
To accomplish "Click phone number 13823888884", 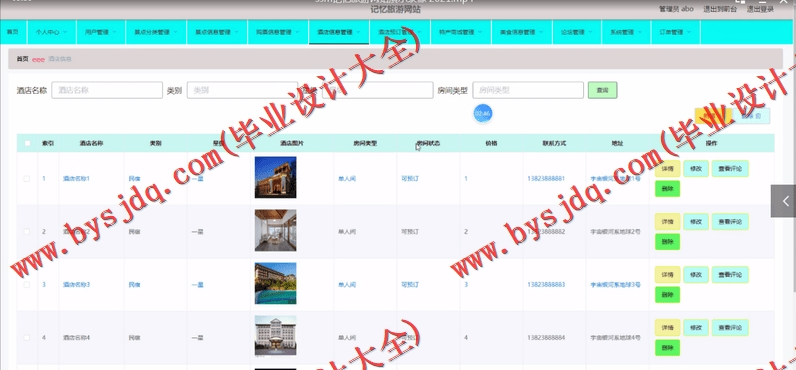I will (x=546, y=338).
